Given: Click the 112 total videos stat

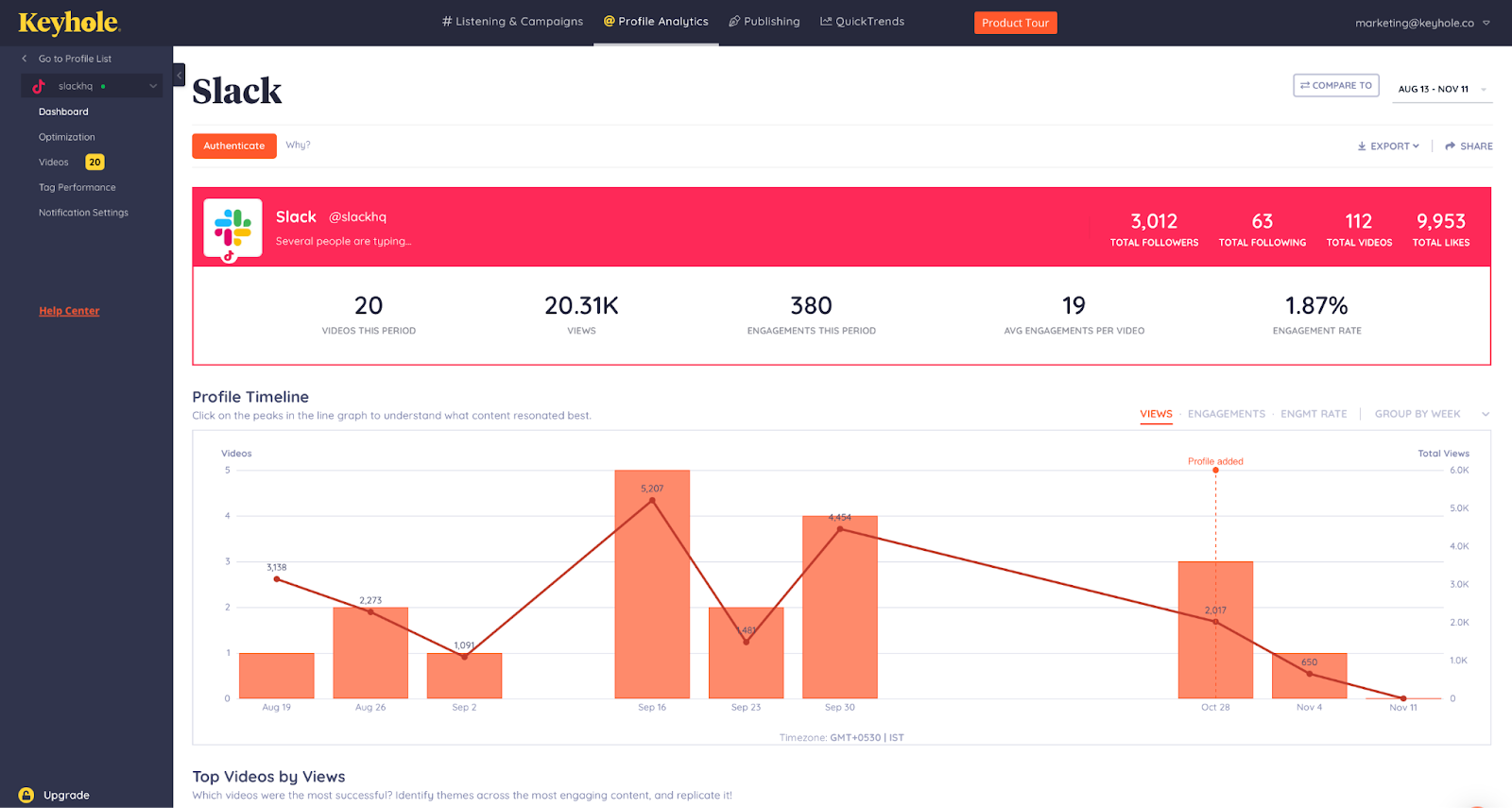Looking at the screenshot, I should pyautogui.click(x=1359, y=228).
